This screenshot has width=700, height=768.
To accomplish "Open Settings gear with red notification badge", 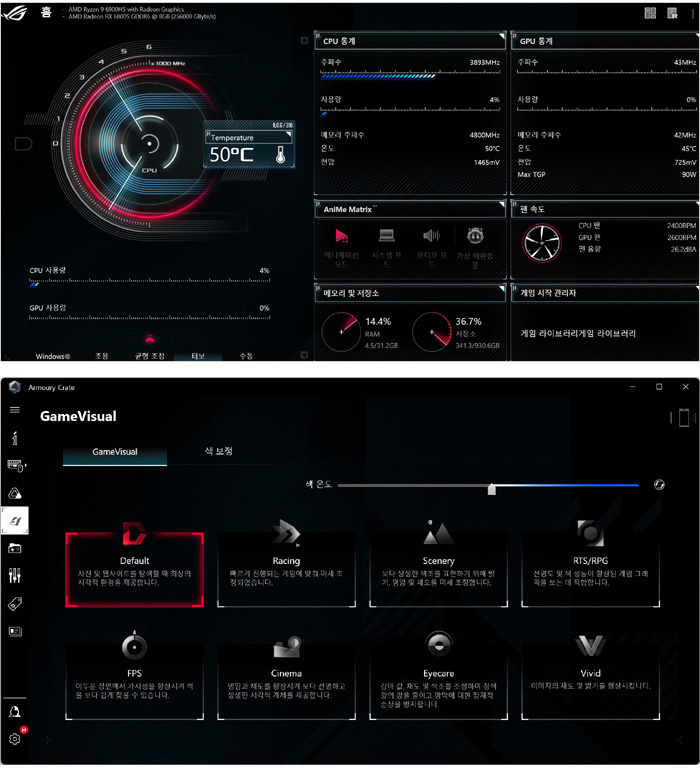I will tap(15, 739).
